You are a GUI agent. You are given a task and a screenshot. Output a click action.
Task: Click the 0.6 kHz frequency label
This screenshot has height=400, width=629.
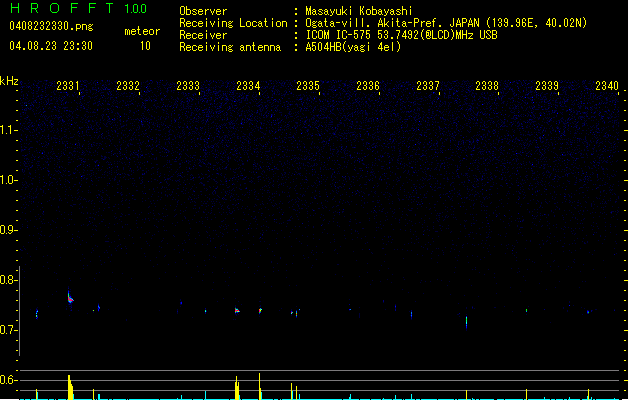8,380
